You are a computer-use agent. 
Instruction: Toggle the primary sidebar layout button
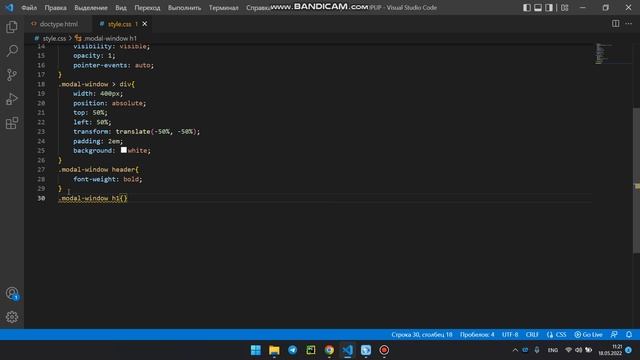coord(527,8)
